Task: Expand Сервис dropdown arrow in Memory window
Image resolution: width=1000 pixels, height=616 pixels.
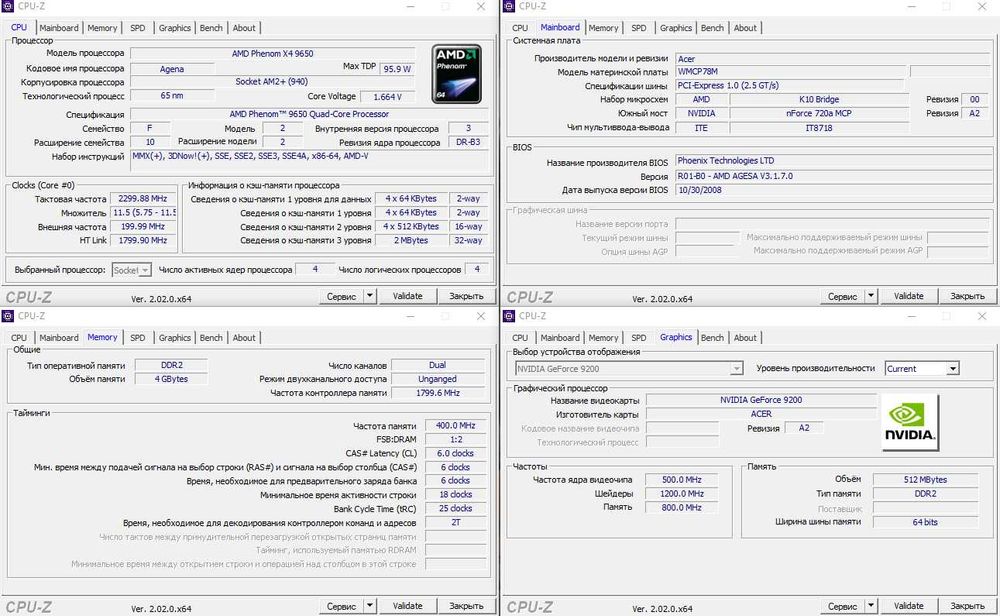Action: pos(370,606)
